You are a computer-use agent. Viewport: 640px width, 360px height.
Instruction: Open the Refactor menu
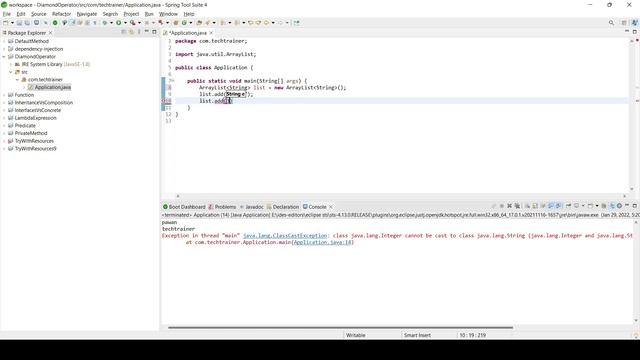point(61,14)
